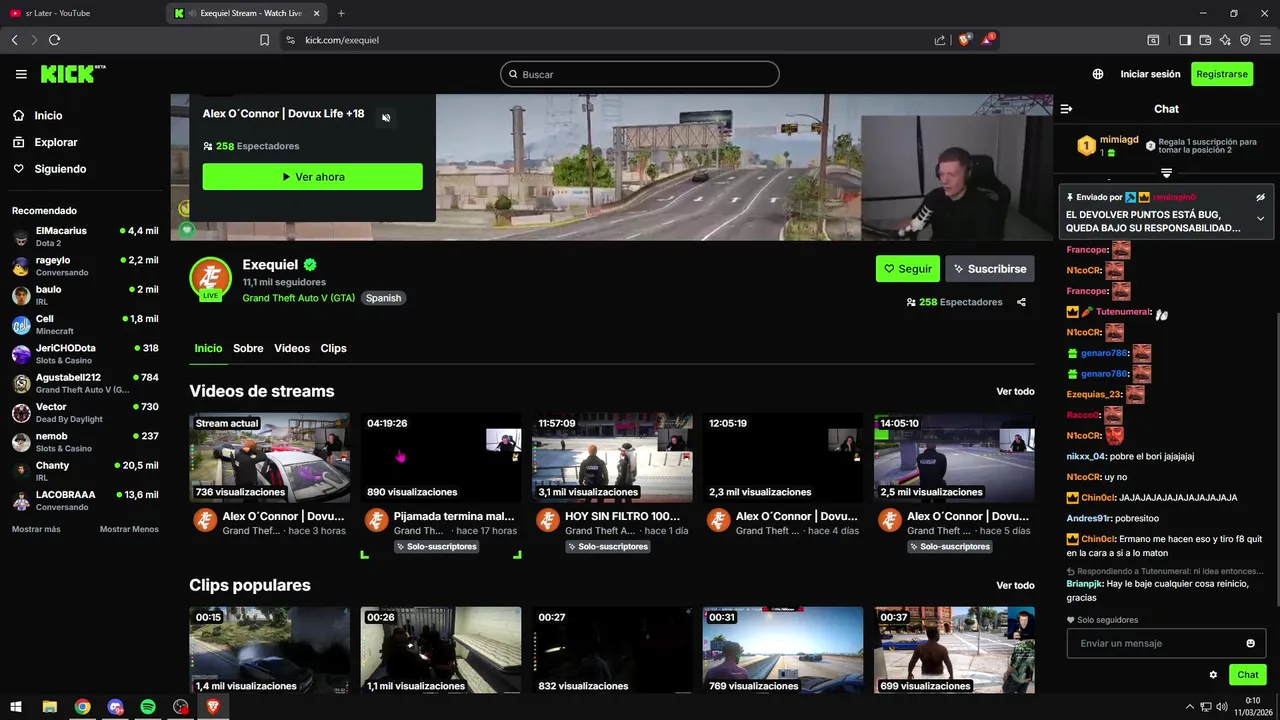Image resolution: width=1280 pixels, height=720 pixels.
Task: Click Ver todo next to Clips populares
Action: coord(1015,585)
